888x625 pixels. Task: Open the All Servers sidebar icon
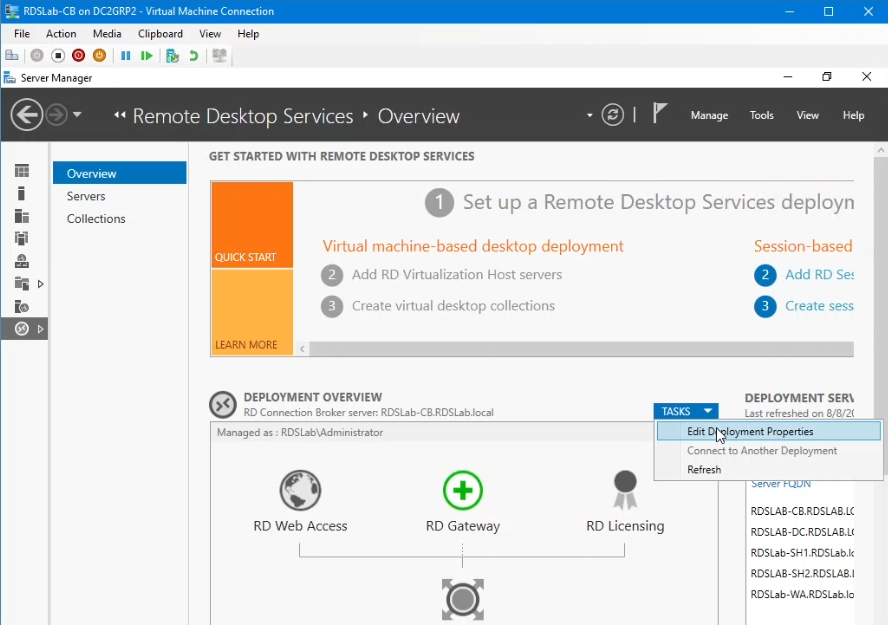coord(22,216)
